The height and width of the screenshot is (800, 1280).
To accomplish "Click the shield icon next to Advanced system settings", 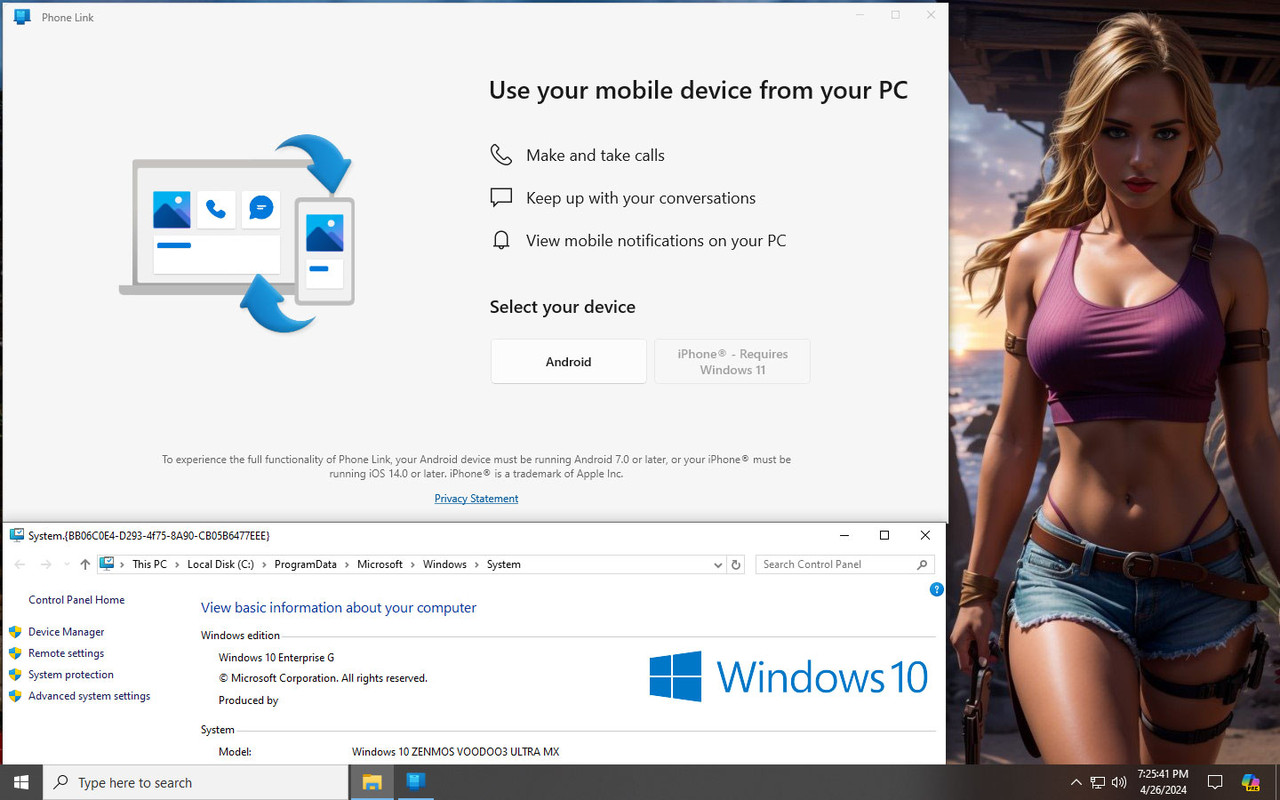I will (x=15, y=696).
